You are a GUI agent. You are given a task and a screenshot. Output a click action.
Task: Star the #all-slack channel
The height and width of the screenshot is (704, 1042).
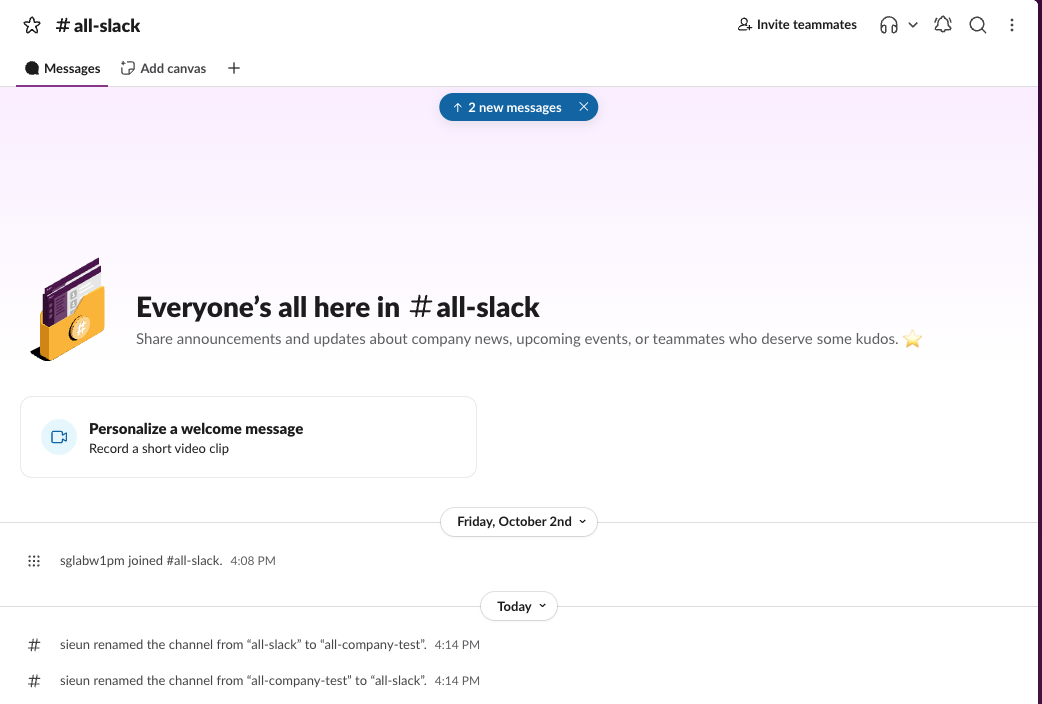32,25
